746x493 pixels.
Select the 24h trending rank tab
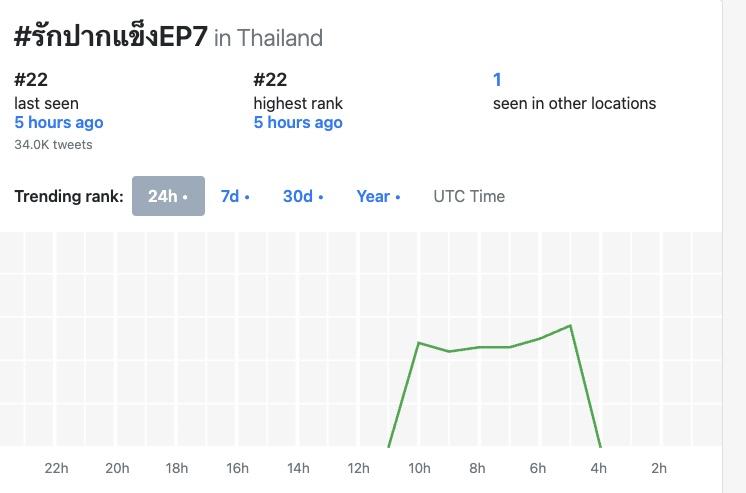(168, 196)
